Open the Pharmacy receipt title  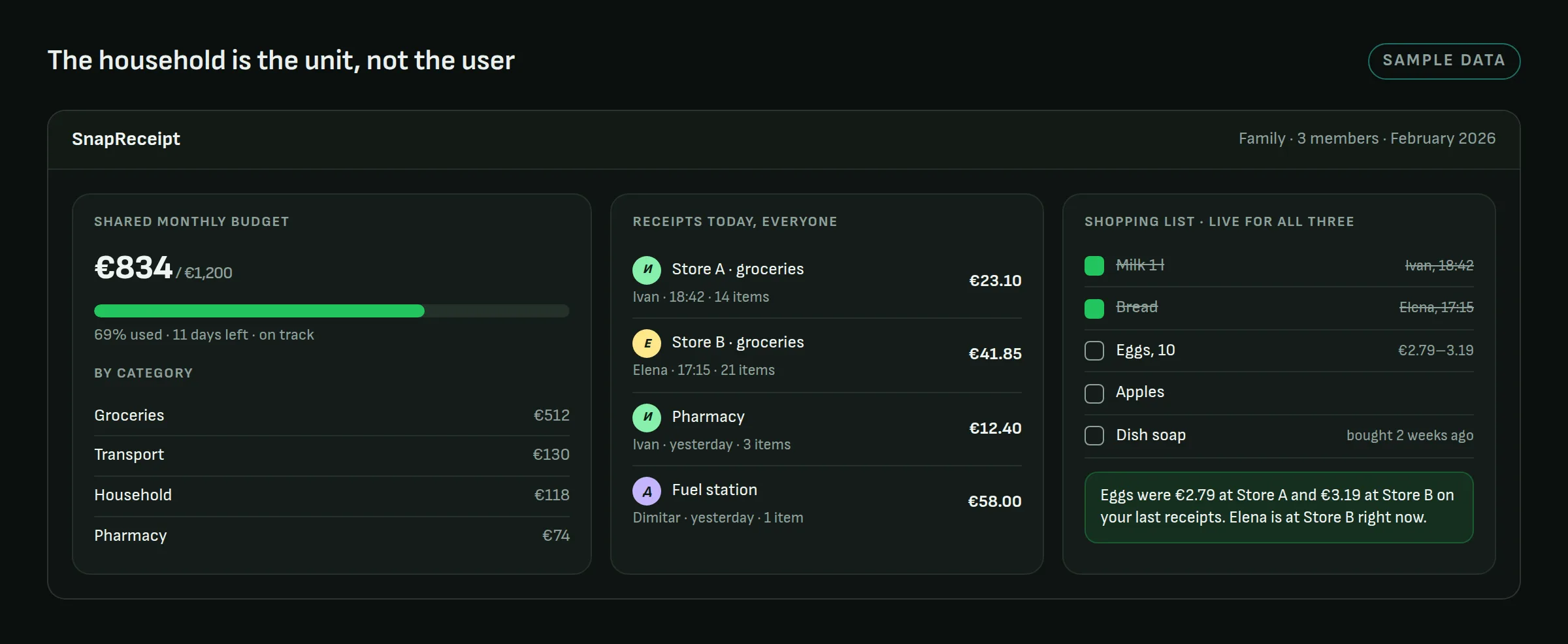click(708, 417)
